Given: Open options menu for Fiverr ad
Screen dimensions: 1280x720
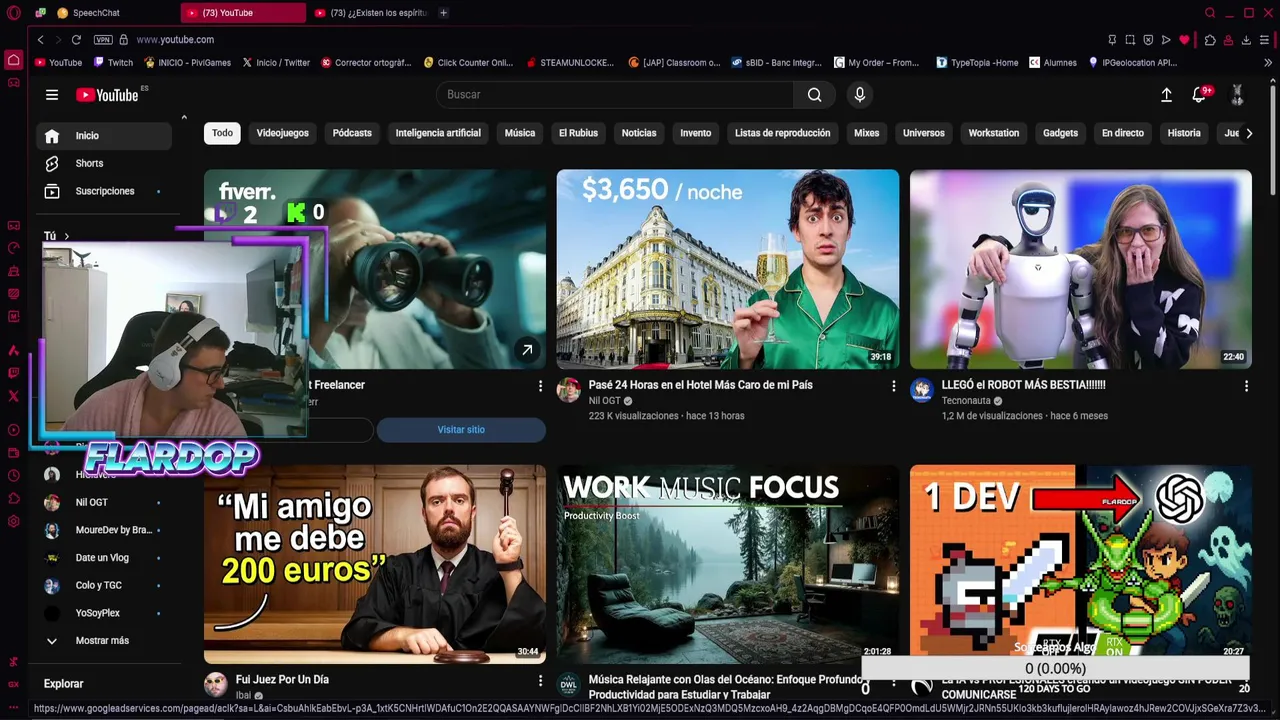Looking at the screenshot, I should (x=541, y=386).
